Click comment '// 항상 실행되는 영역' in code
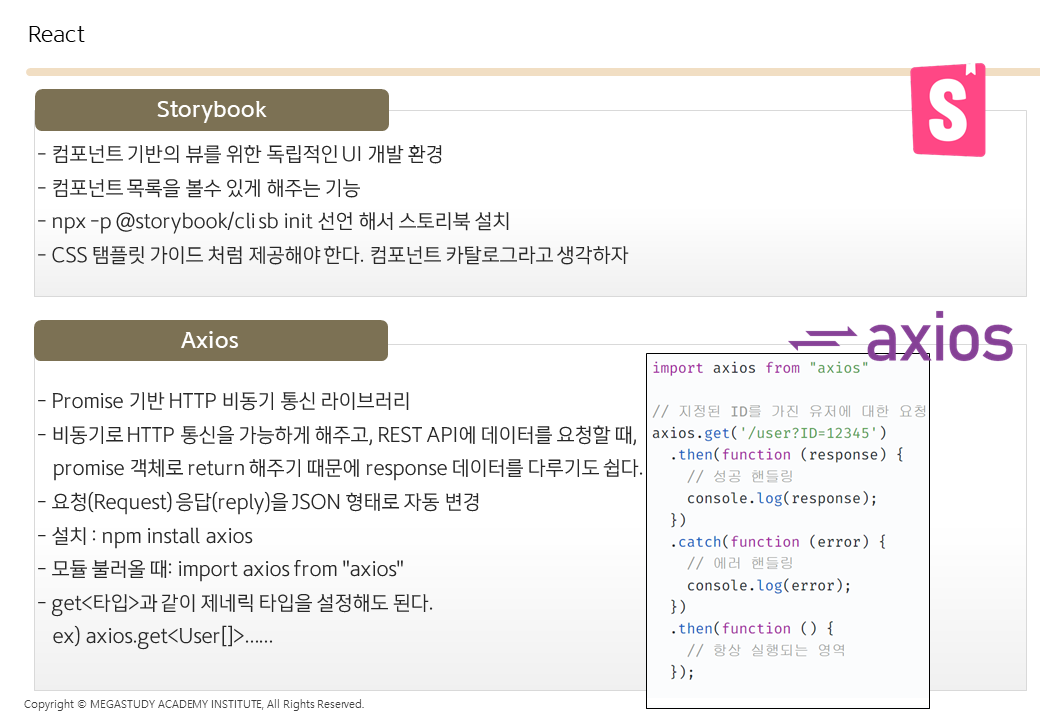 (x=766, y=650)
